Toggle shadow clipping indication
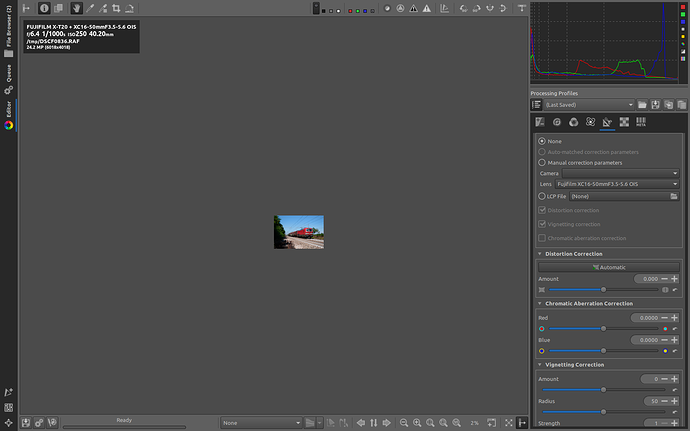 [x=413, y=8]
